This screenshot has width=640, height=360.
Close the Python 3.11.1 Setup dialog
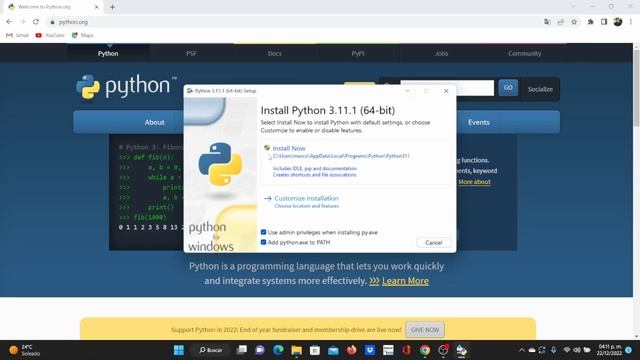click(446, 91)
